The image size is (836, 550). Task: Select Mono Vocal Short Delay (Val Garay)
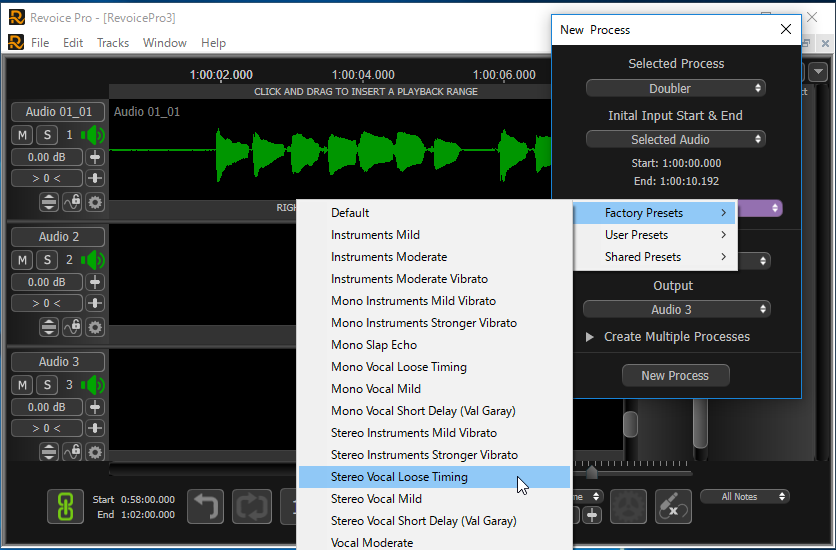pyautogui.click(x=435, y=411)
